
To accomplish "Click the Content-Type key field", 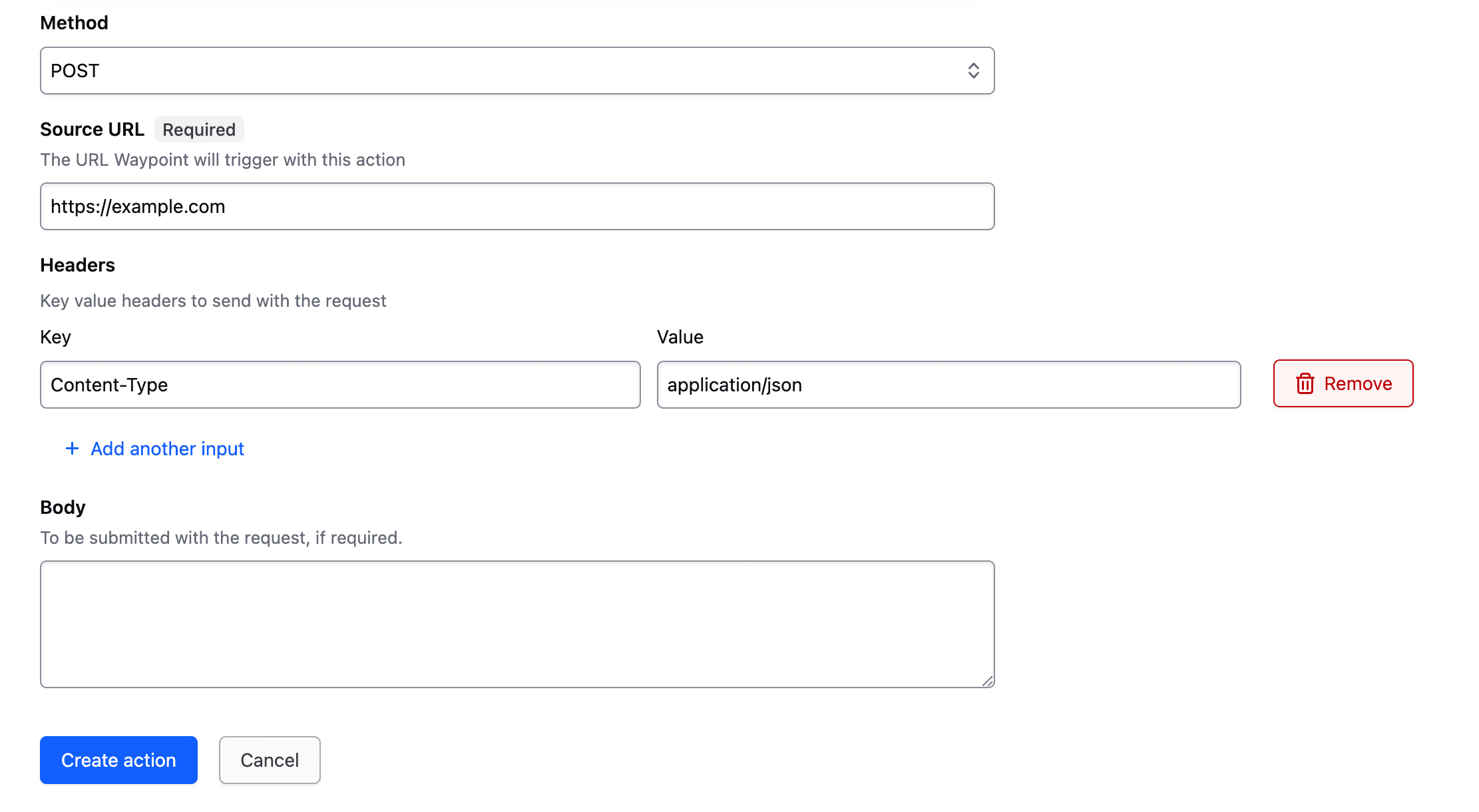I will tap(339, 385).
